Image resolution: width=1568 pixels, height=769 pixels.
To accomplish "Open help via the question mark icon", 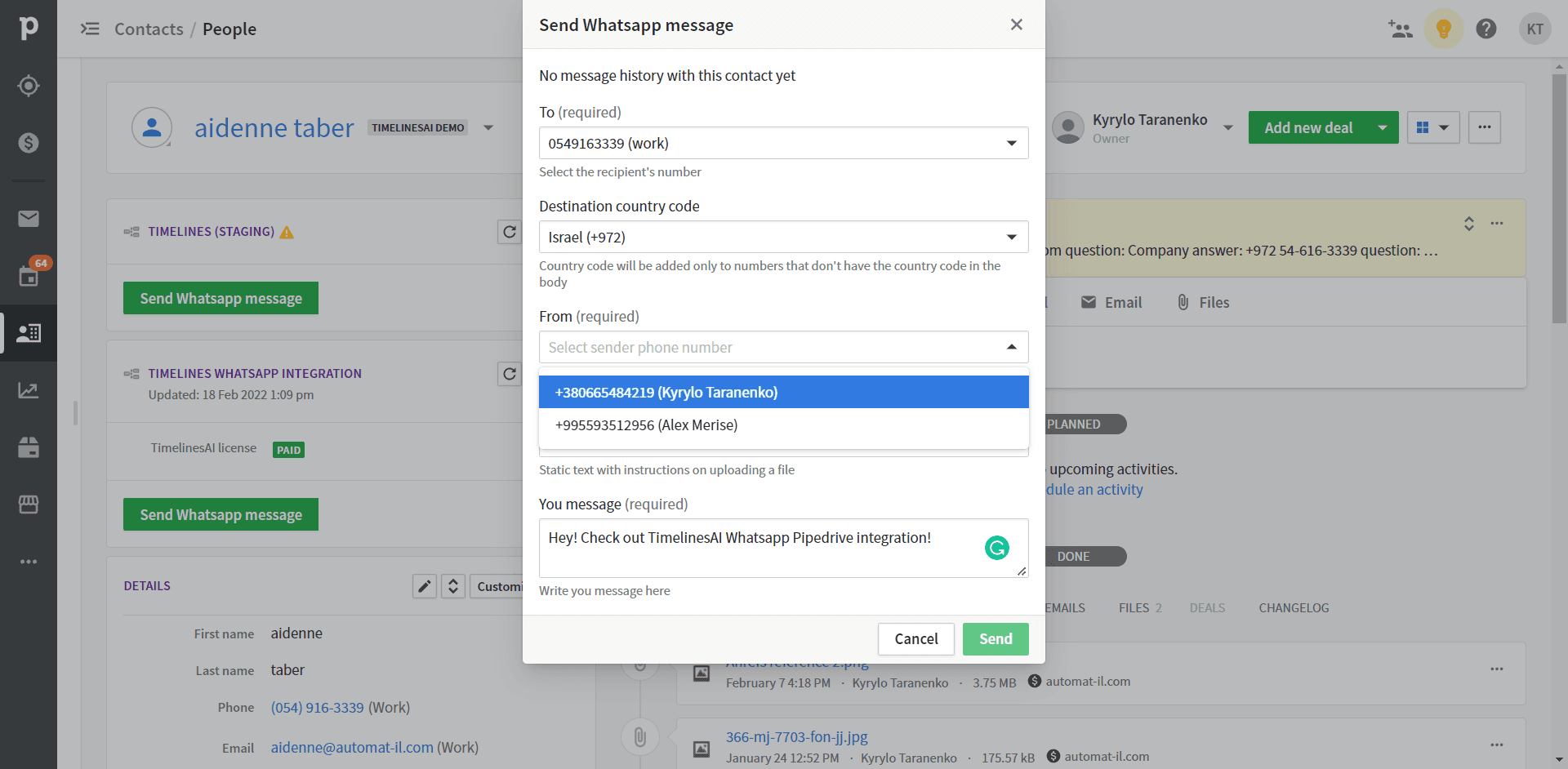I will (x=1486, y=29).
